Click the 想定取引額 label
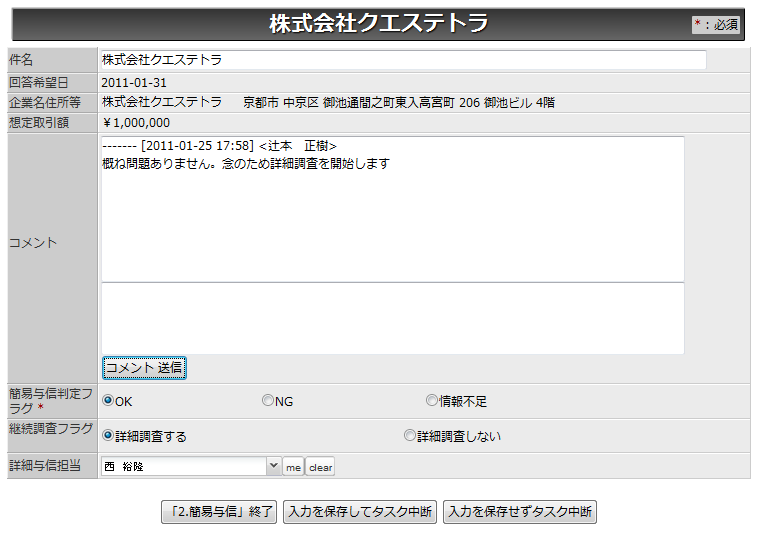This screenshot has width=758, height=533. coord(39,123)
